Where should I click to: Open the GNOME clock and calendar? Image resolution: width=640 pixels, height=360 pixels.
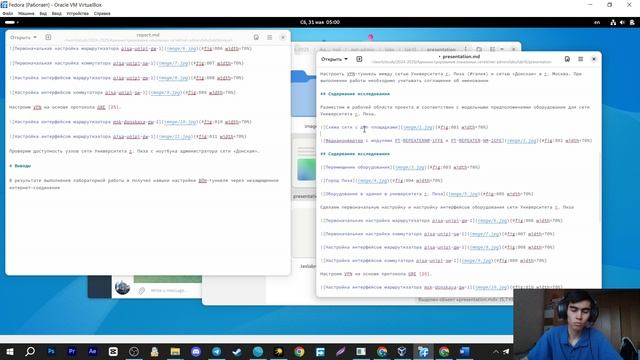(320, 22)
